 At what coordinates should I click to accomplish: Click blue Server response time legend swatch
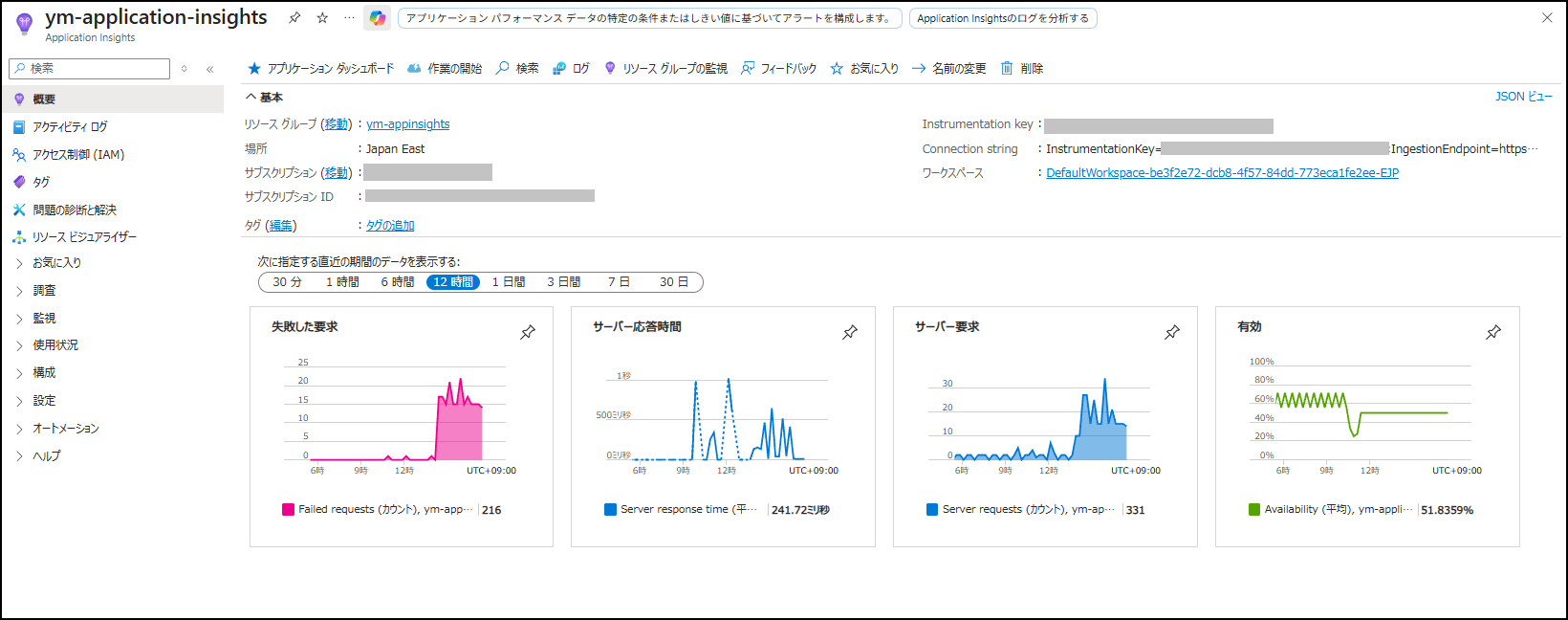(610, 510)
